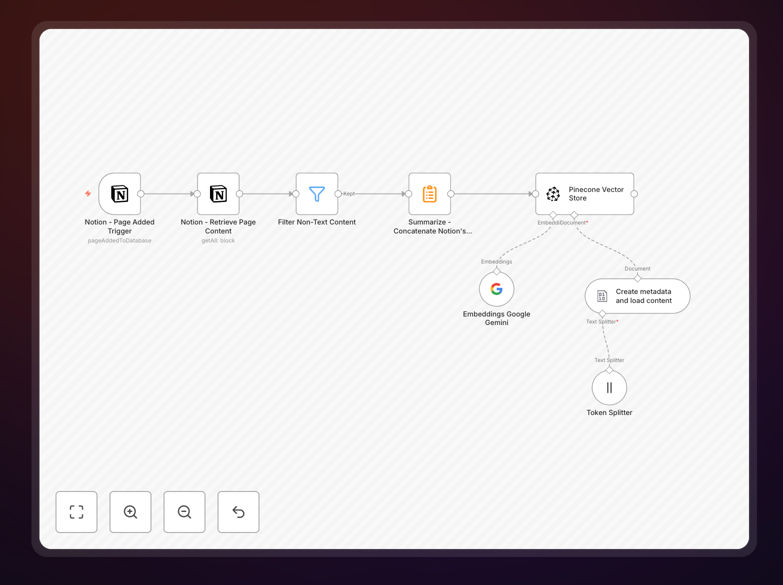Click the "Filter Non-Text Content" label
Image resolution: width=783 pixels, height=585 pixels.
[317, 222]
